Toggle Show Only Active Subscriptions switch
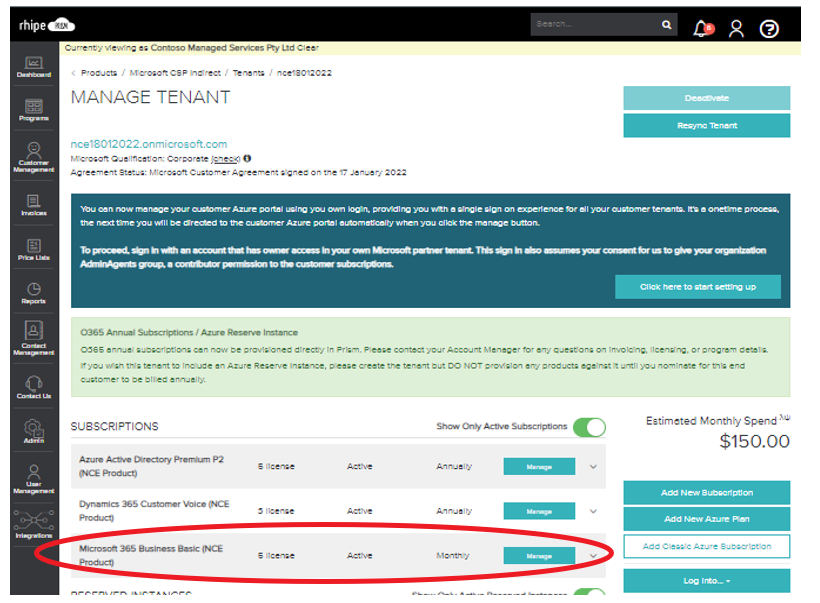Screen dimensions: 820x603 [x=589, y=427]
